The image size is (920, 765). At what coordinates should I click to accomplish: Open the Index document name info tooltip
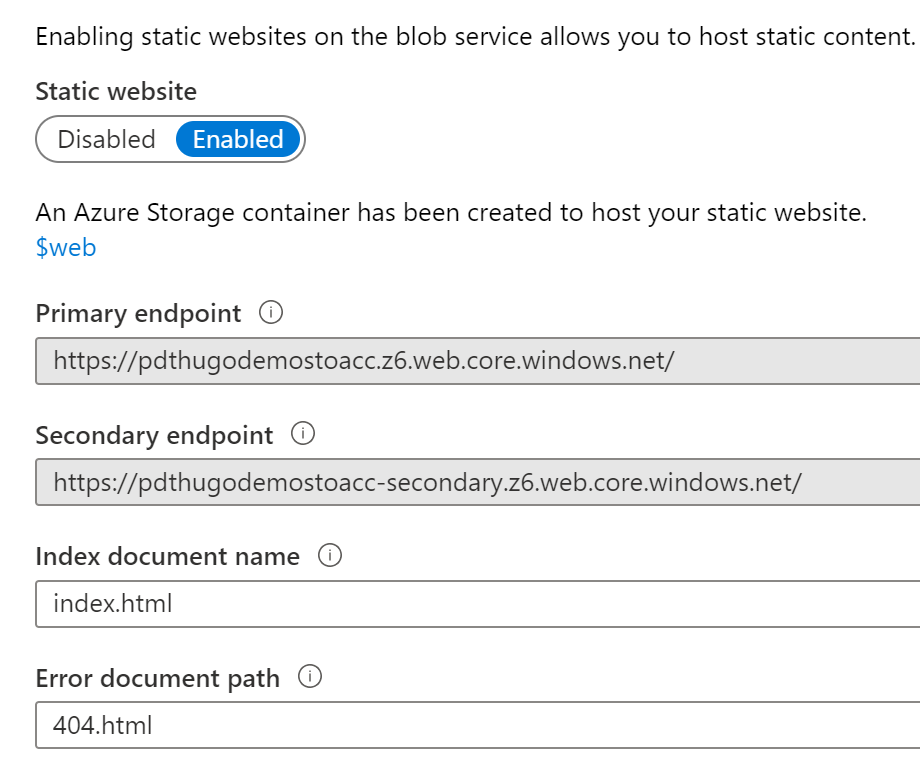[329, 556]
